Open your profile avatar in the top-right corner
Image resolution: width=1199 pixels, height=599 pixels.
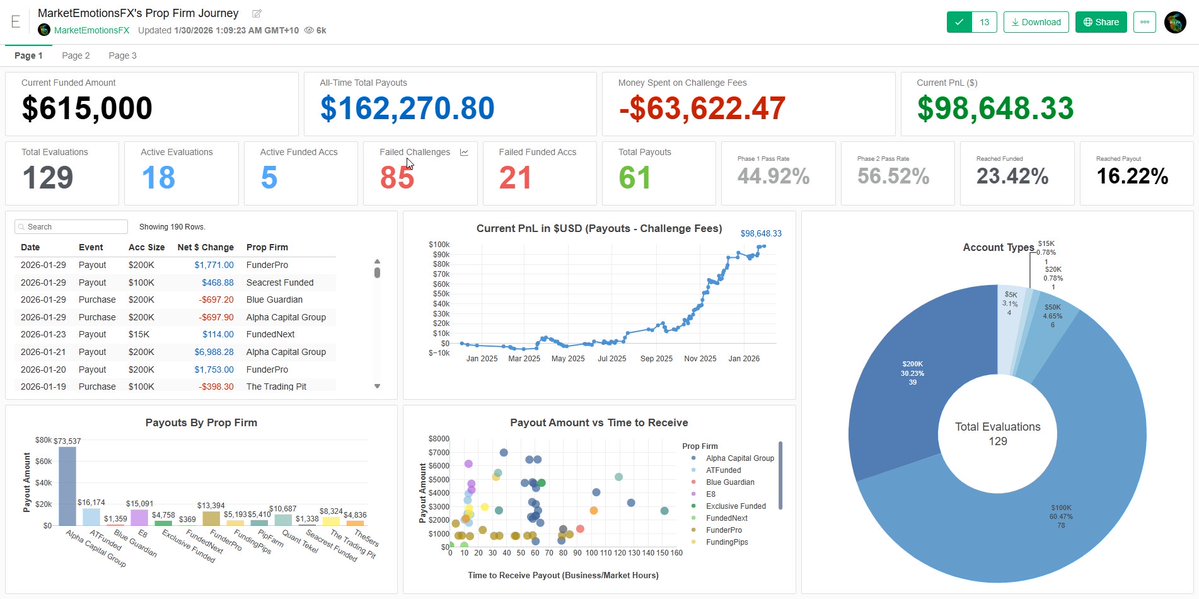point(1174,21)
